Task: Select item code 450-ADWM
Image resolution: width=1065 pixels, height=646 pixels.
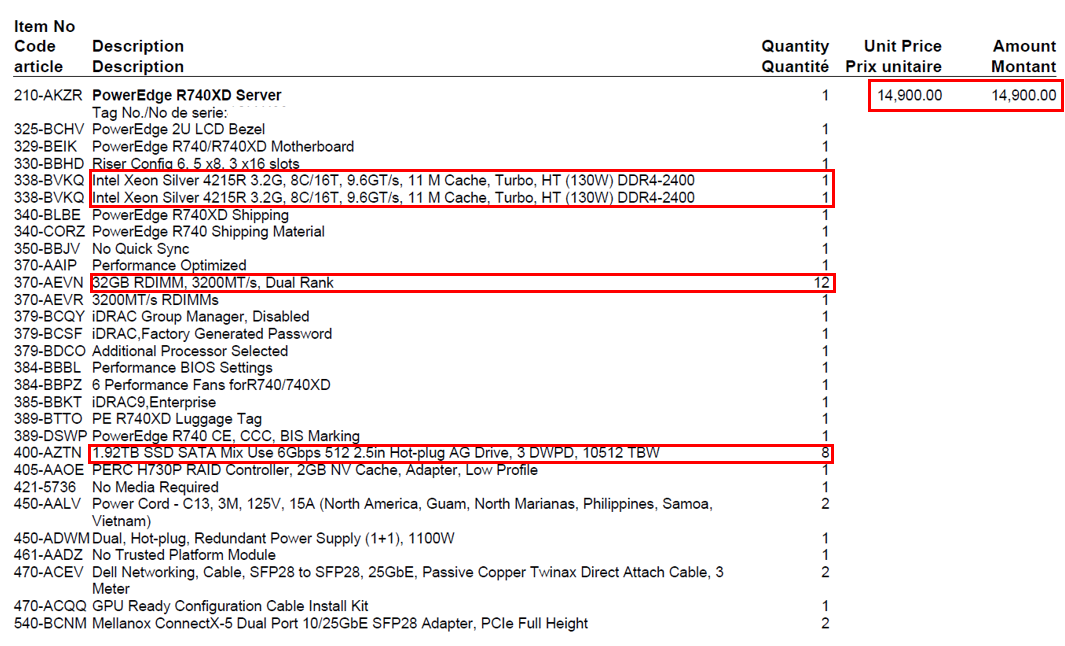Action: click(52, 539)
